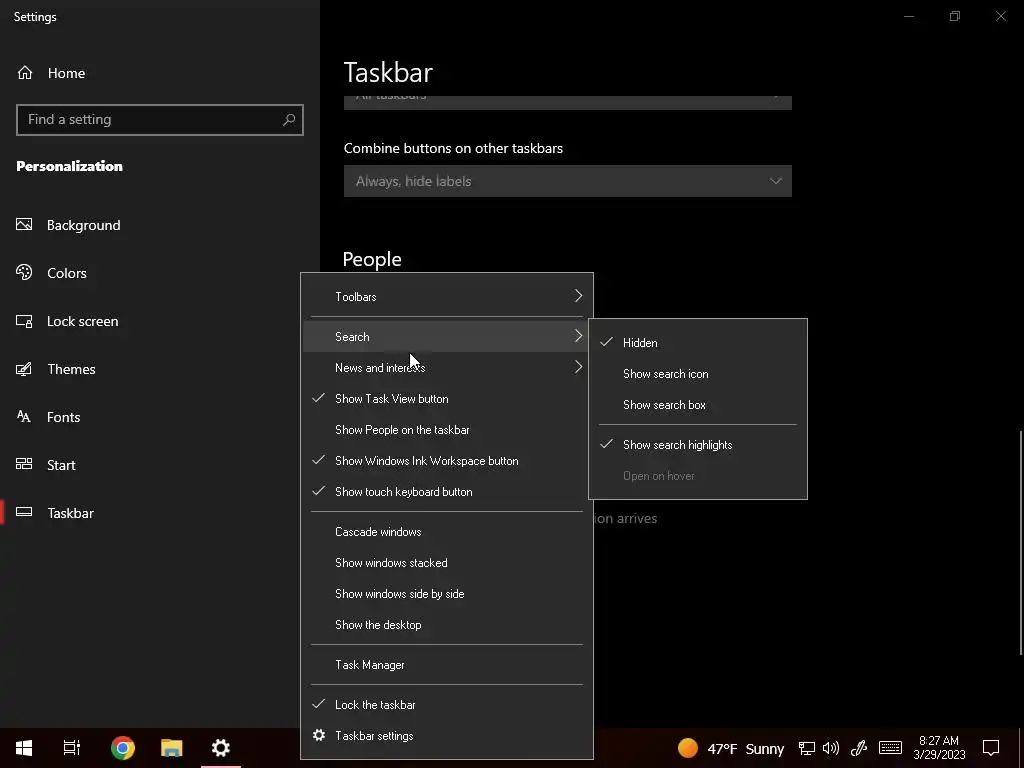Click the touch keyboard tray icon
1024x768 pixels.
pos(890,748)
